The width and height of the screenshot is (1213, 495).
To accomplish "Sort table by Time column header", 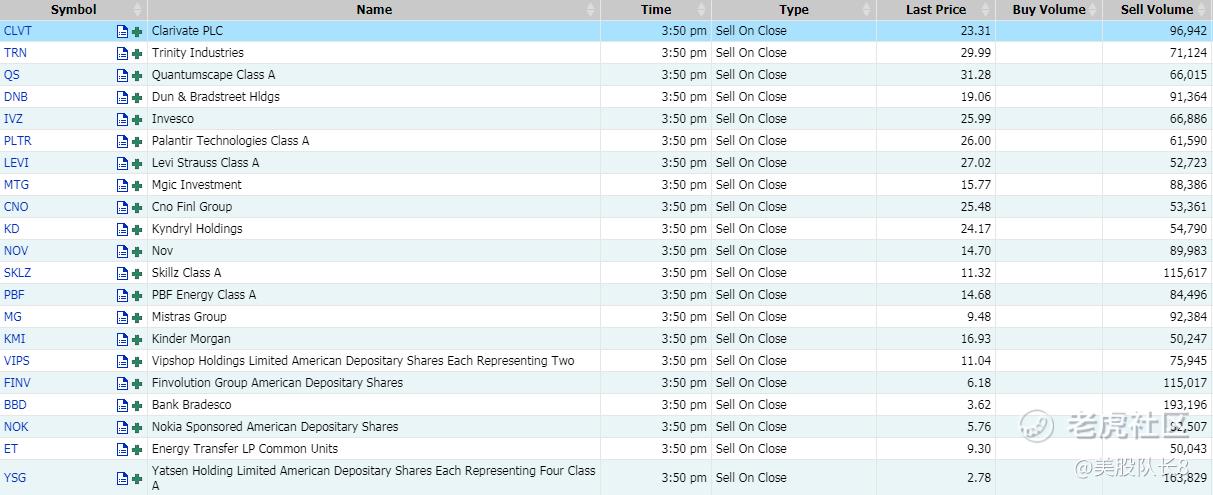I will 656,9.
